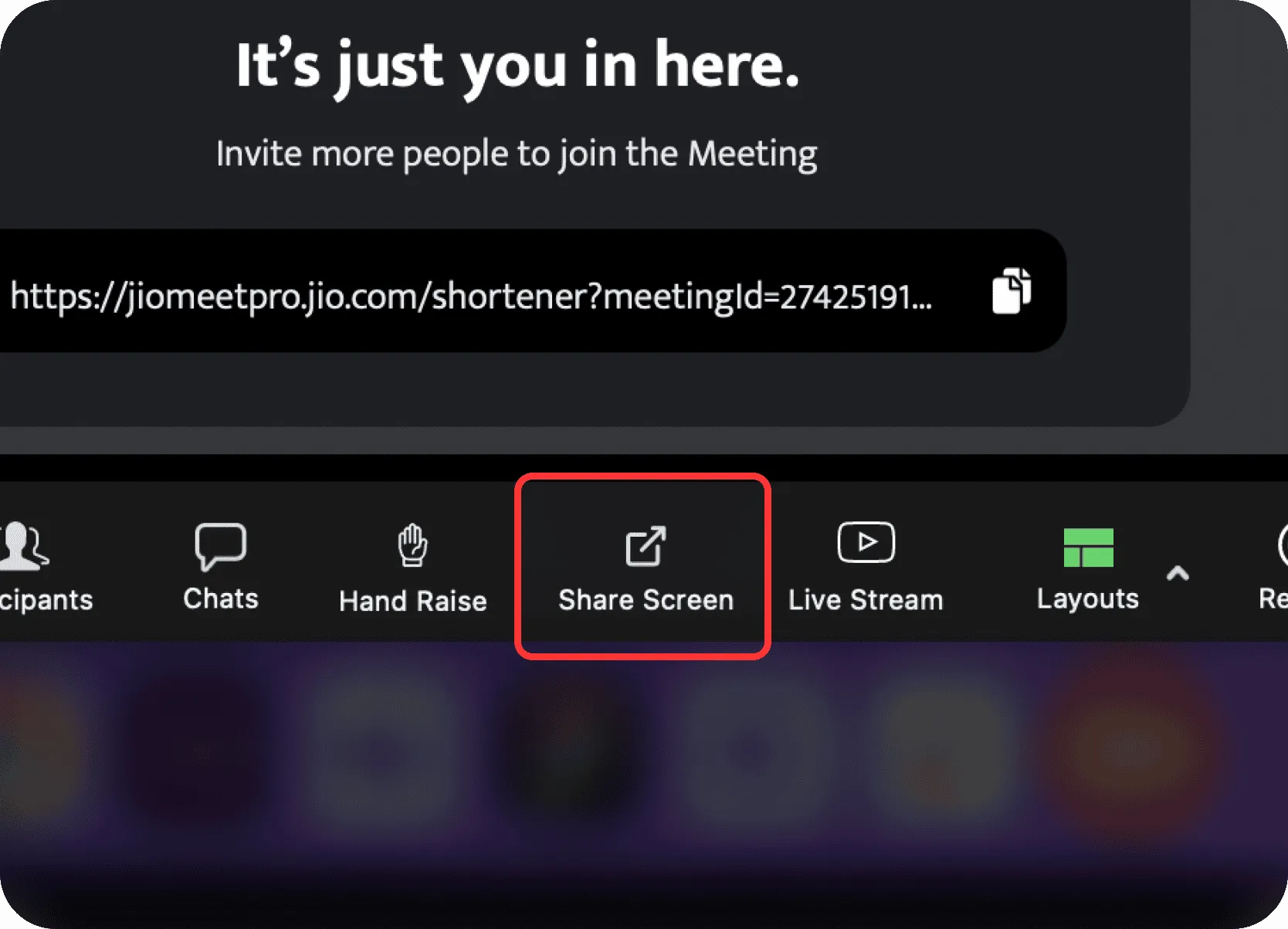Click the Share Screen text label
Image resolution: width=1288 pixels, height=929 pixels.
point(646,600)
